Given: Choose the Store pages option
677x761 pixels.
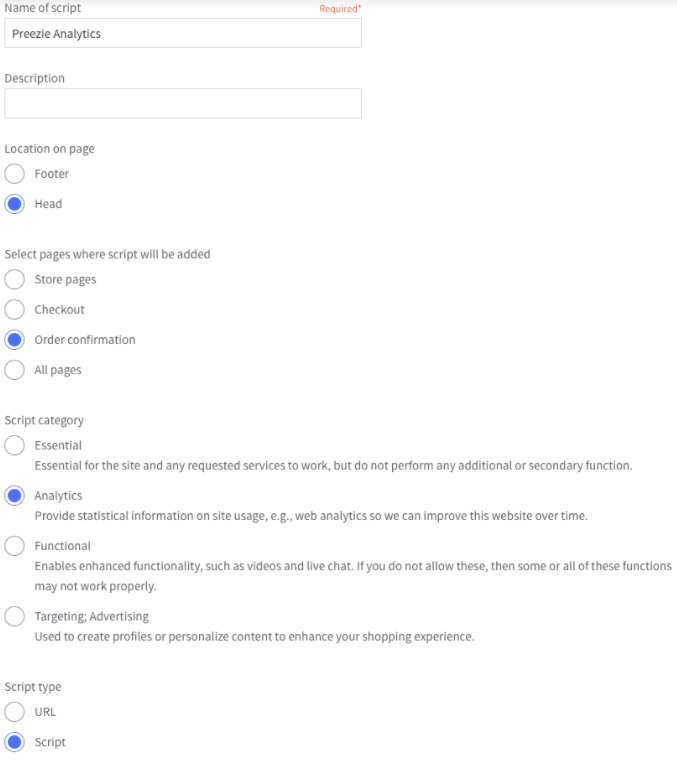Looking at the screenshot, I should (x=15, y=280).
